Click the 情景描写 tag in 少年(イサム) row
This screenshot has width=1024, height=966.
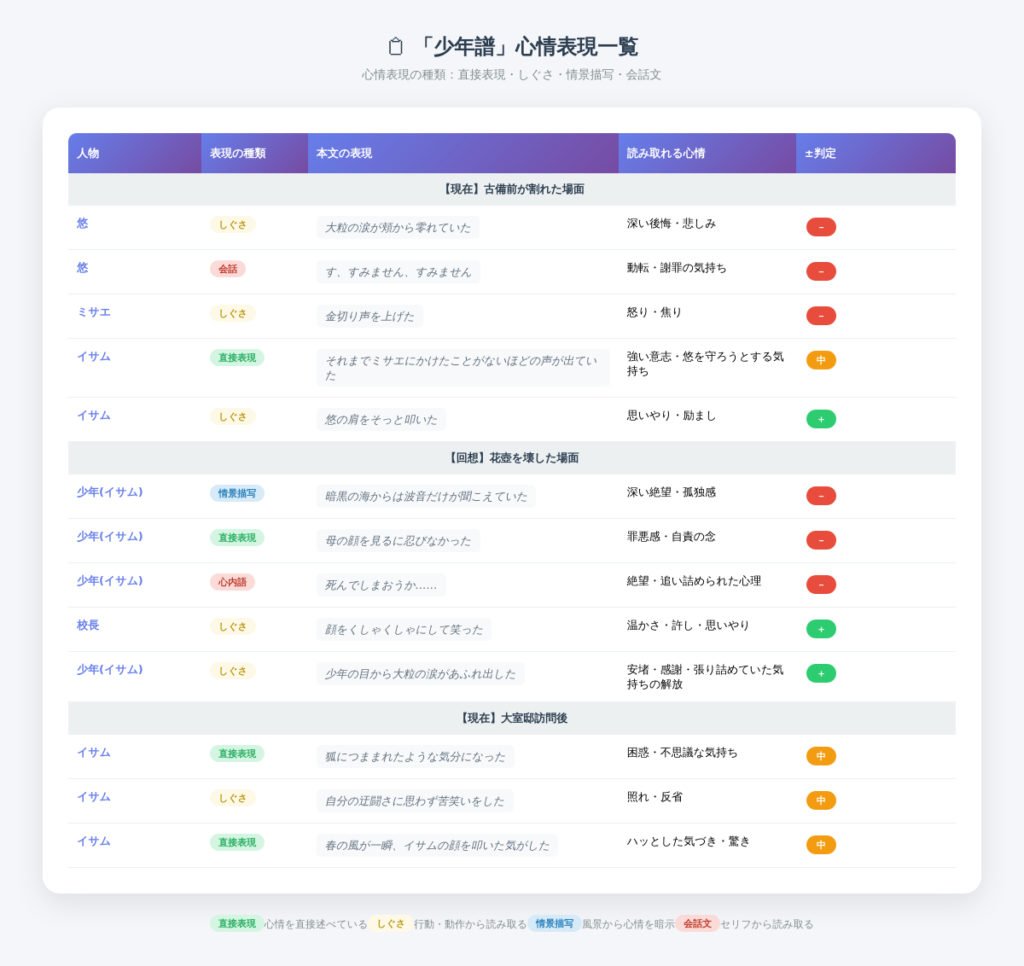coord(237,493)
